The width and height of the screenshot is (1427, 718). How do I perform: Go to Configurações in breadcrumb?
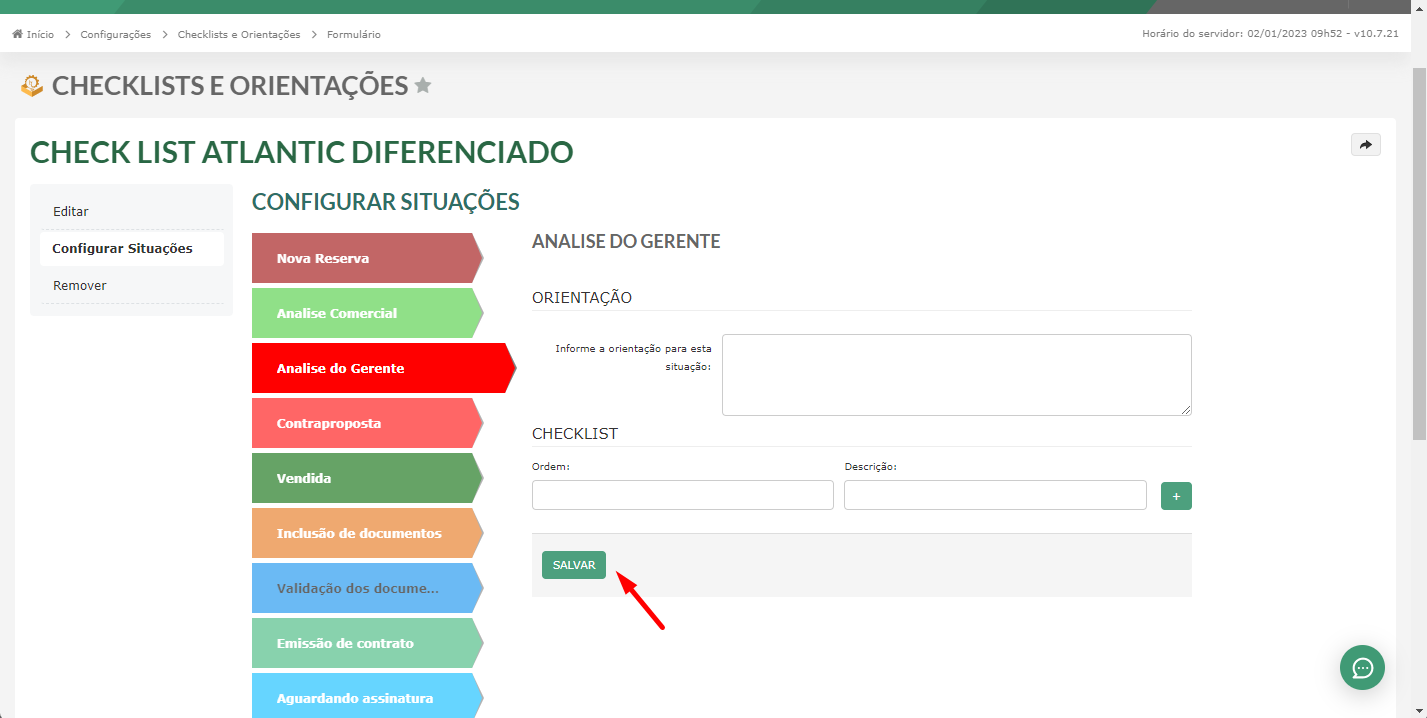click(116, 34)
